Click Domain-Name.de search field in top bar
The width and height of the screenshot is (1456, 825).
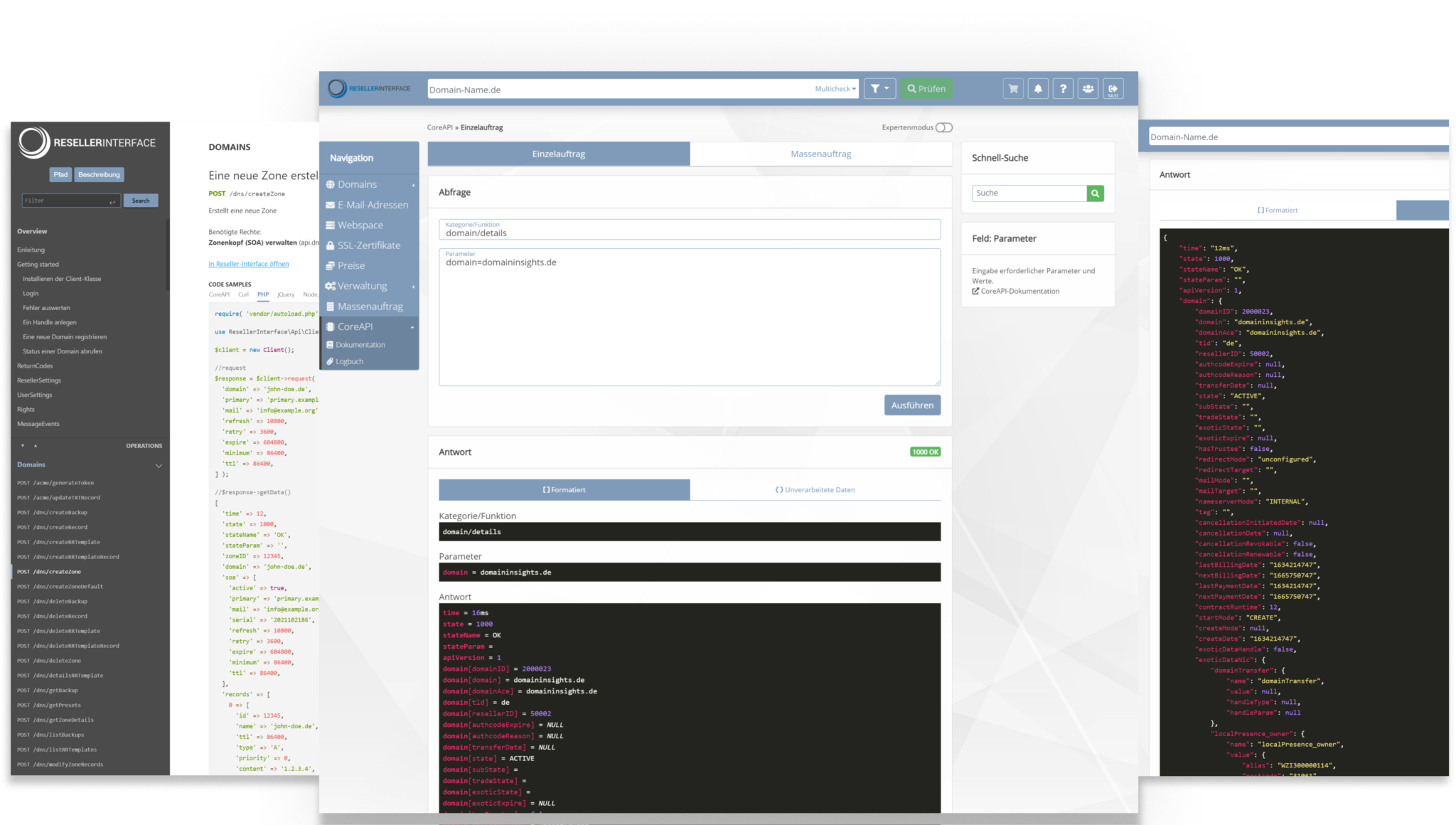point(619,89)
